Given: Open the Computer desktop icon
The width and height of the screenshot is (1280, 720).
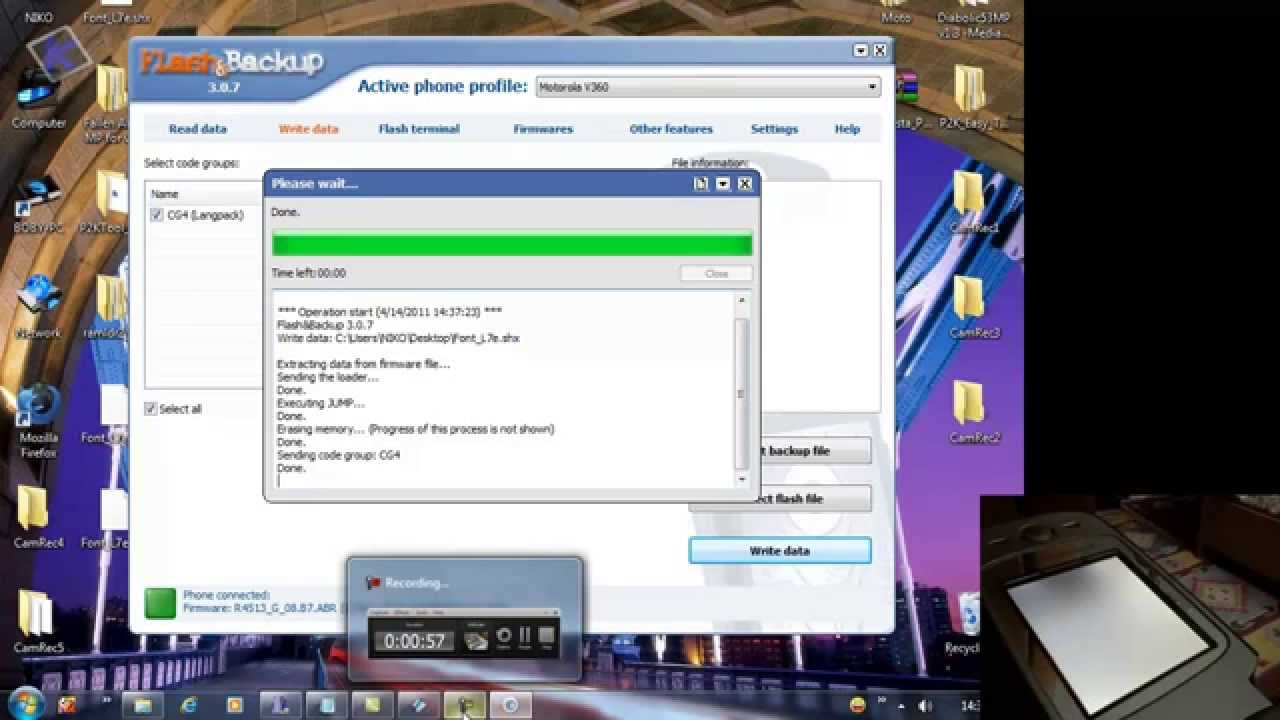Looking at the screenshot, I should [38, 100].
